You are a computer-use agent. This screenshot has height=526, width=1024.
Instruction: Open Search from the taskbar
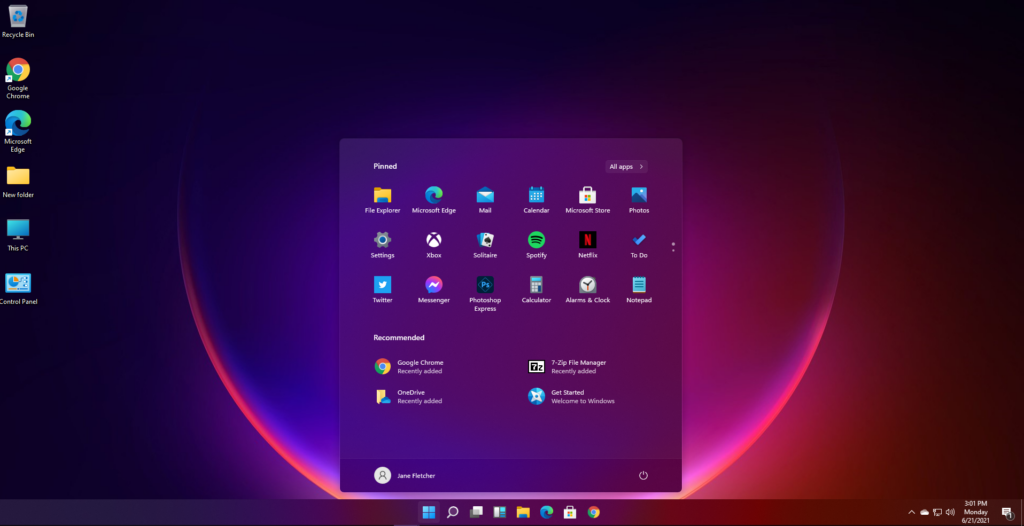tap(453, 512)
